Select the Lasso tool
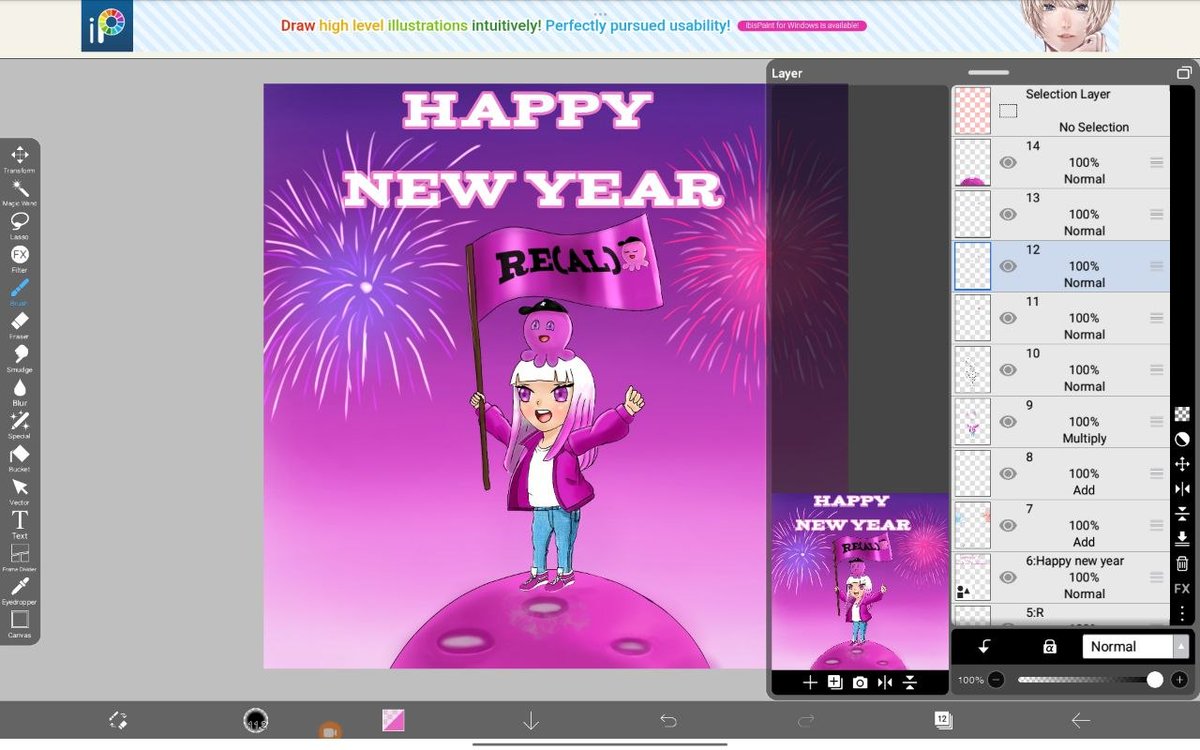The height and width of the screenshot is (750, 1200). click(19, 224)
